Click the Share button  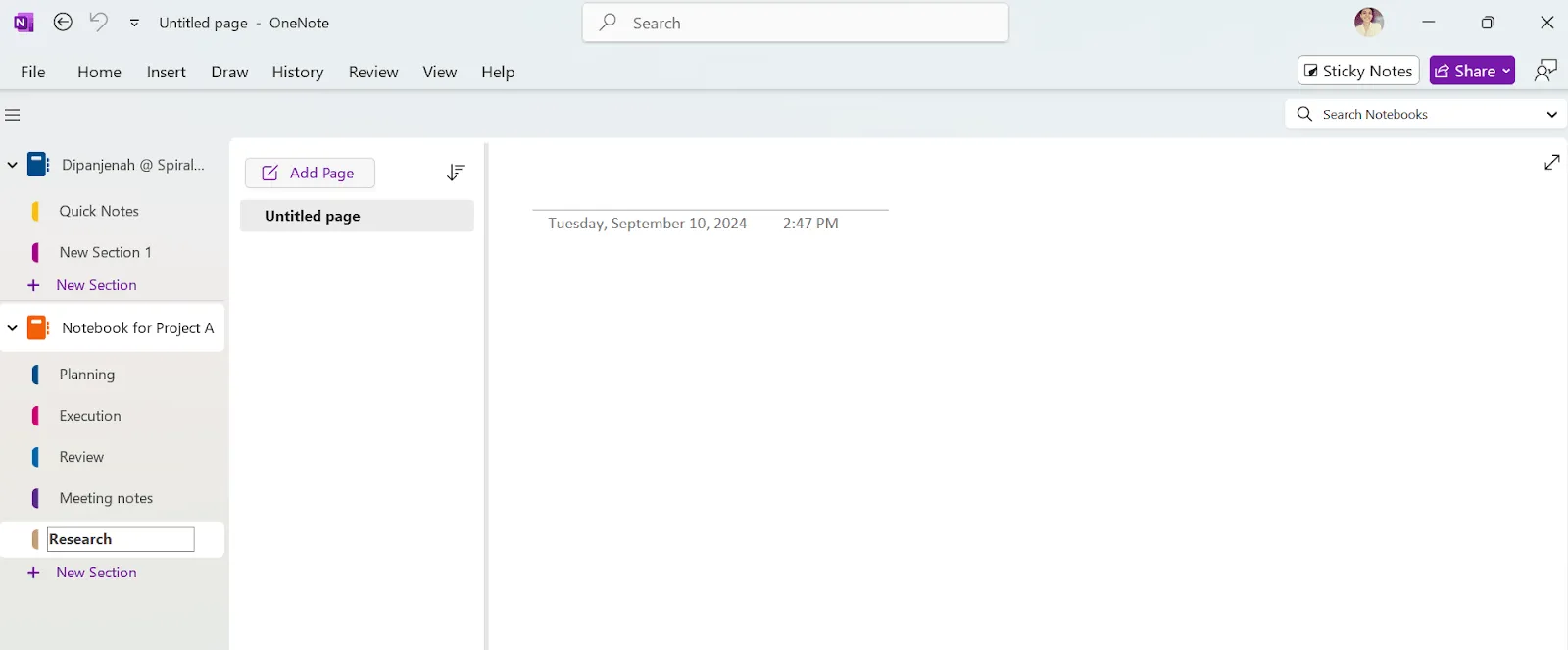coord(1472,71)
